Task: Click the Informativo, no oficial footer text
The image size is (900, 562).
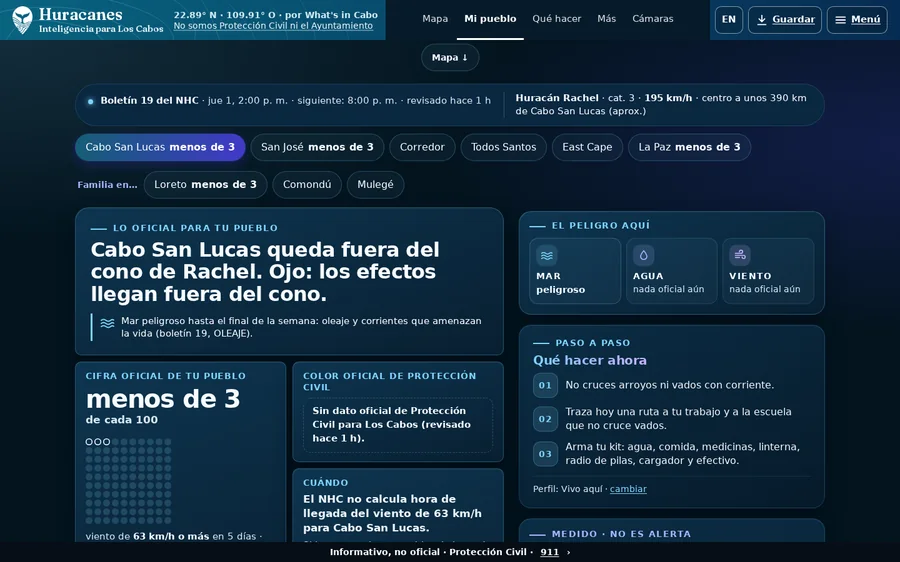Action: 385,552
